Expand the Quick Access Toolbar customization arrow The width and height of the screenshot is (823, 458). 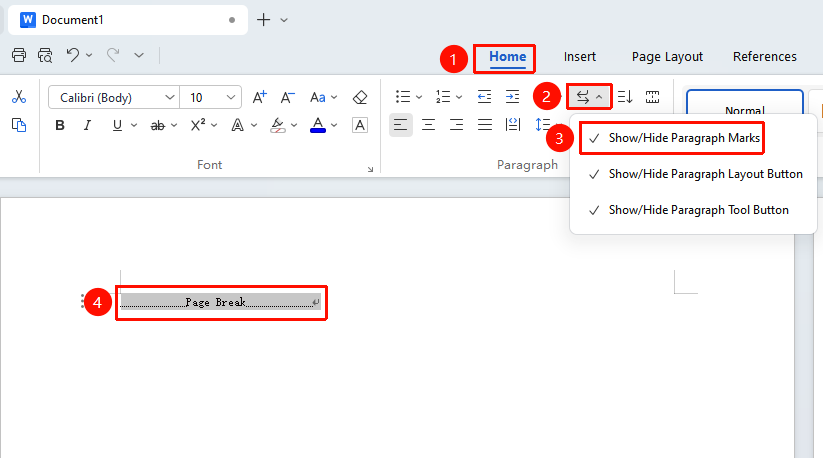click(139, 55)
